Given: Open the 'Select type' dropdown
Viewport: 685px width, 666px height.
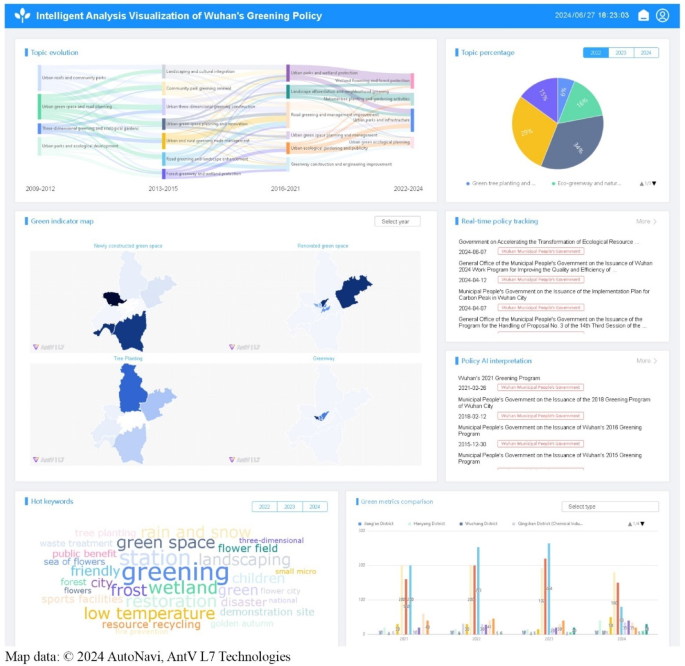Looking at the screenshot, I should (610, 507).
